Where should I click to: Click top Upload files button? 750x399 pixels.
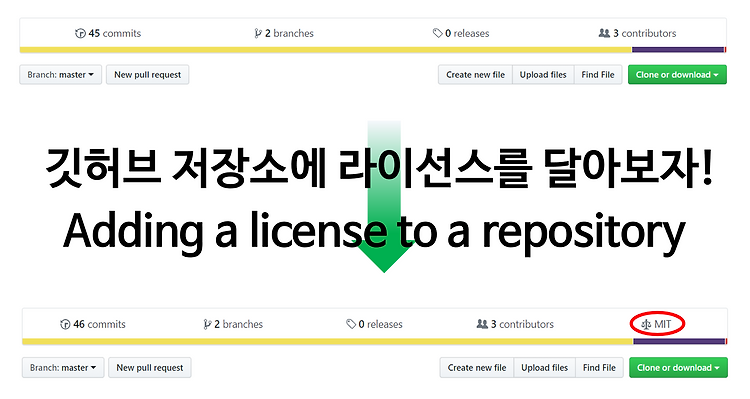point(543,75)
